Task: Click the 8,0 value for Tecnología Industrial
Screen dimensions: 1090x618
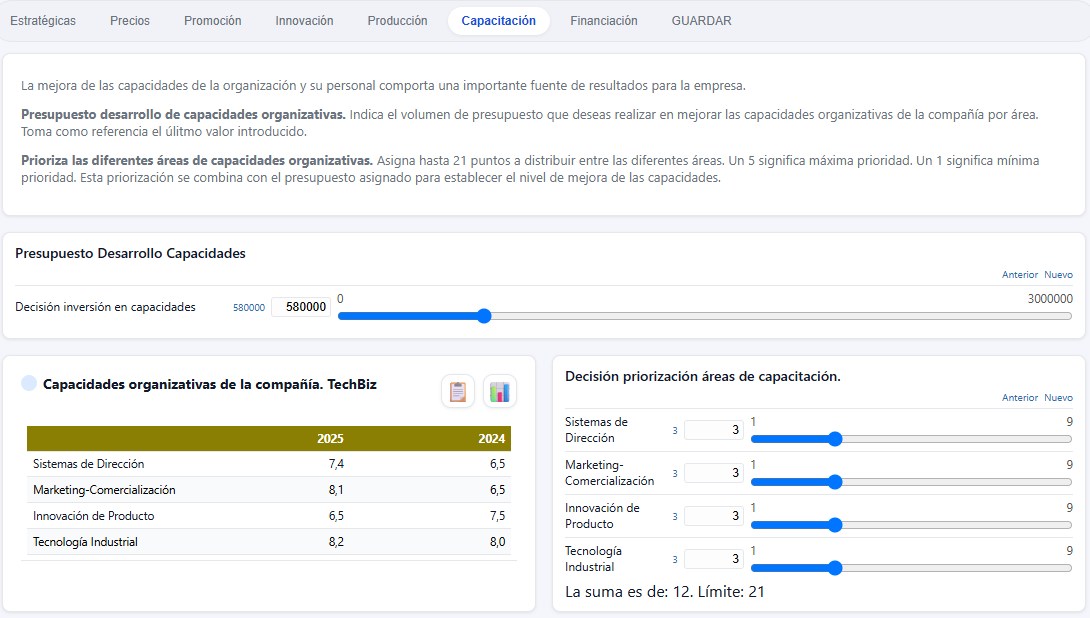Action: point(498,542)
